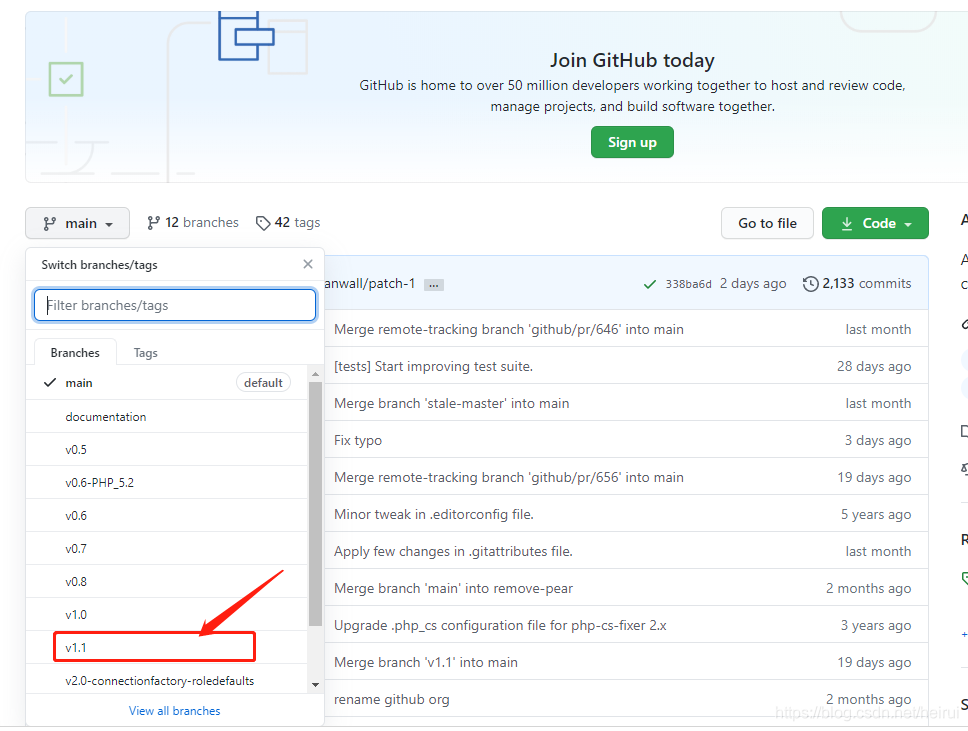
Task: Click the tag icon next to 42 tags
Action: [263, 223]
